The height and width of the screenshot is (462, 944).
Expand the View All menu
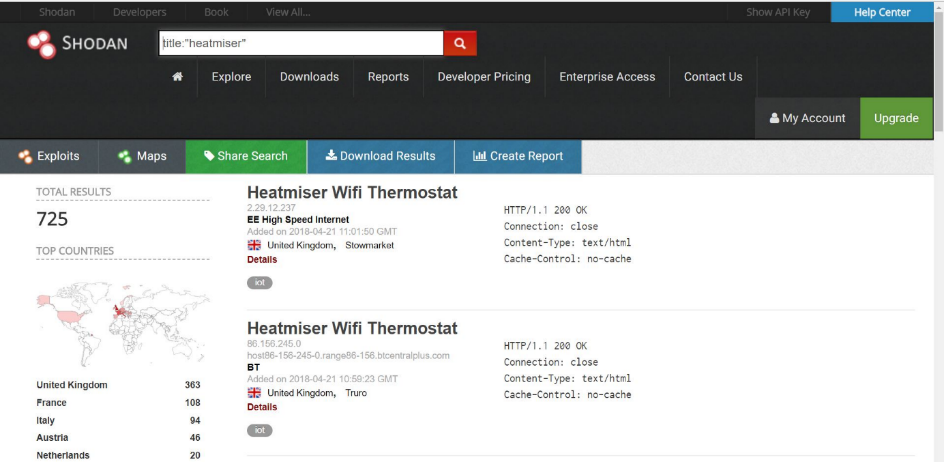(x=288, y=12)
